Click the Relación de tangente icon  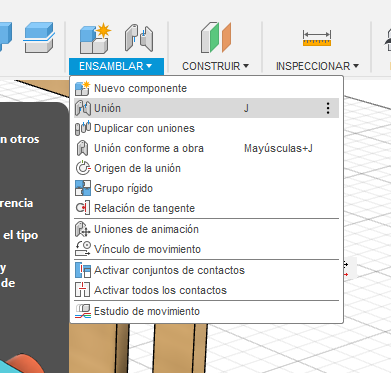pos(83,208)
